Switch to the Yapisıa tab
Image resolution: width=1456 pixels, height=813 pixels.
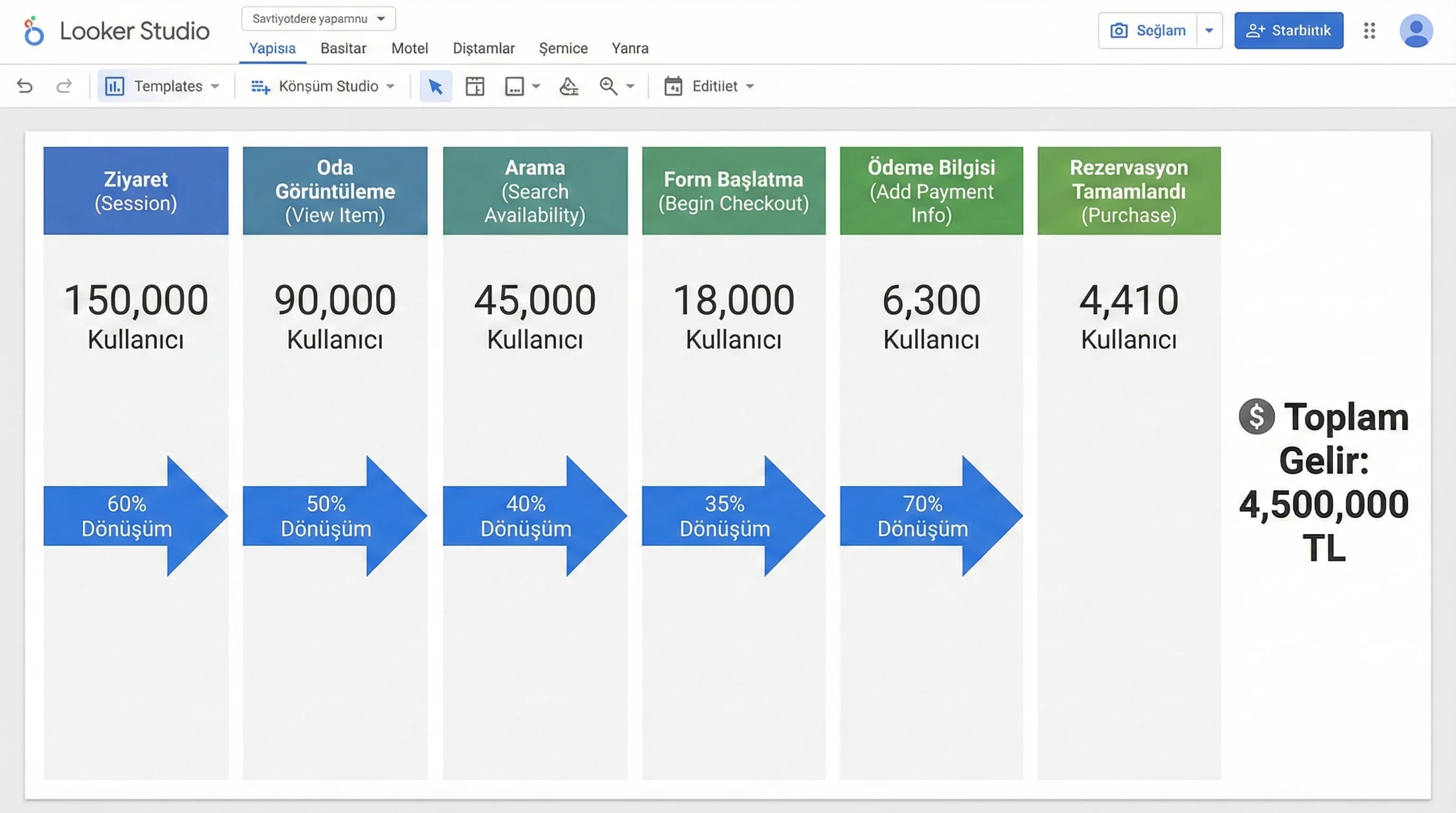click(272, 49)
